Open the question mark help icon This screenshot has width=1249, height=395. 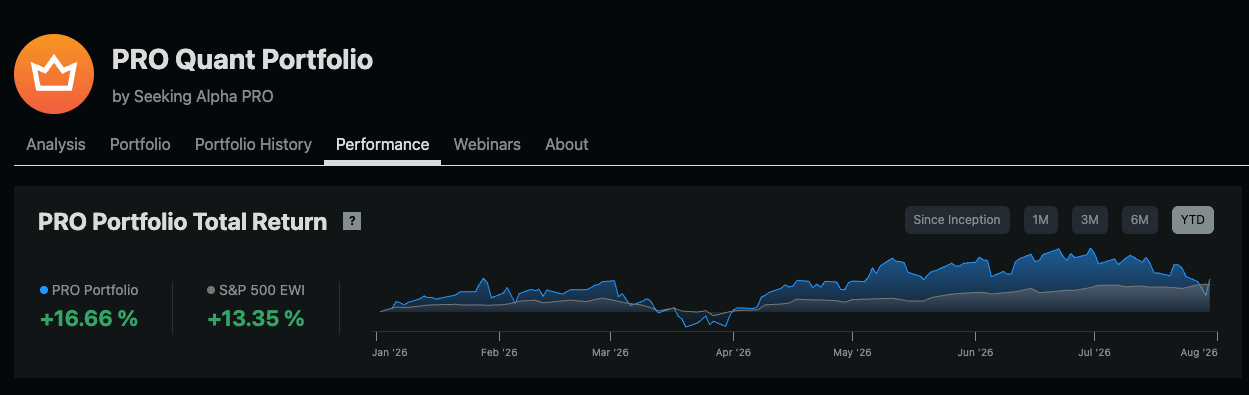tap(352, 222)
